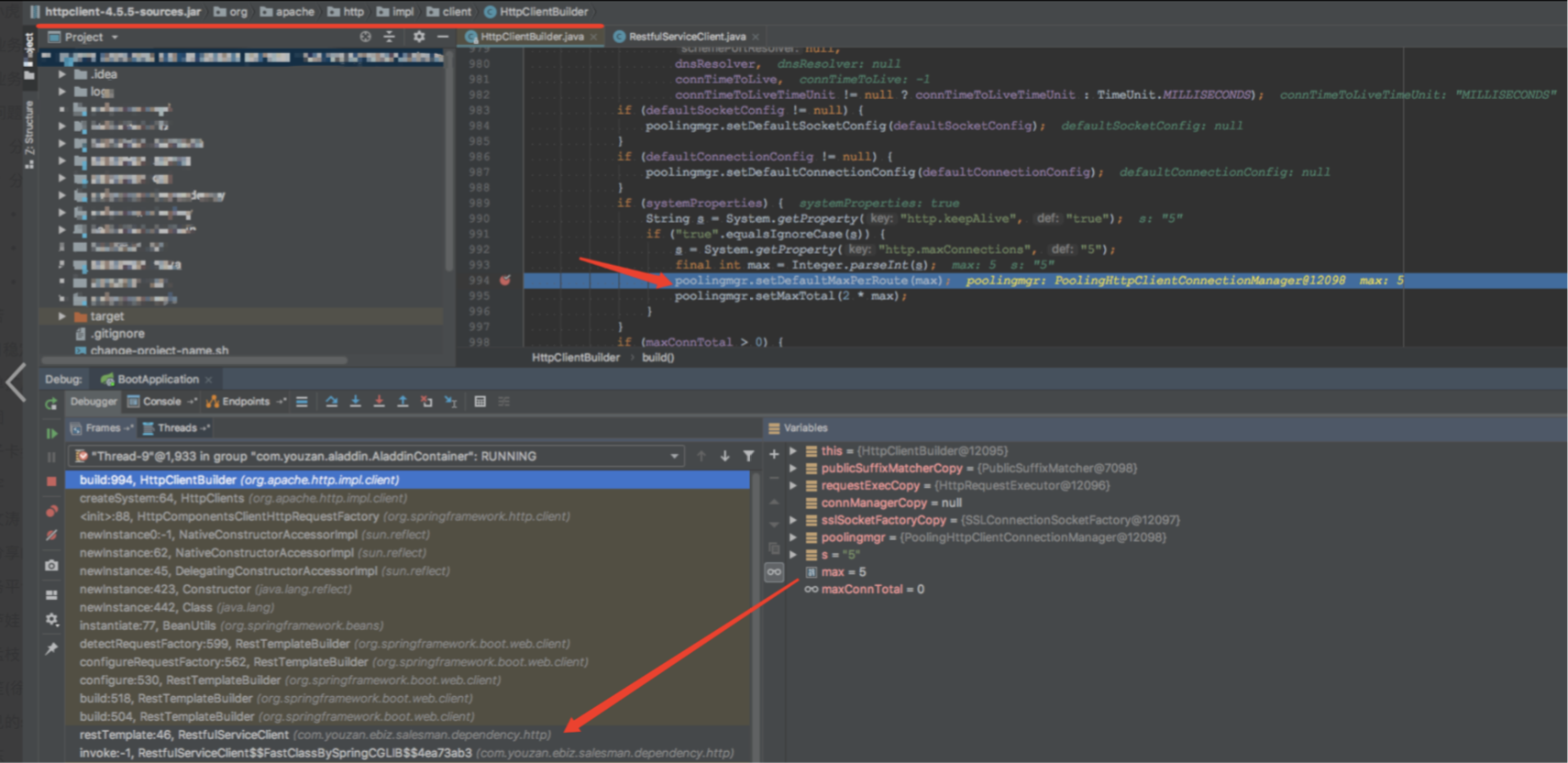The height and width of the screenshot is (763, 1568).
Task: Click the Rerun BootApplication debug icon
Action: pos(51,404)
